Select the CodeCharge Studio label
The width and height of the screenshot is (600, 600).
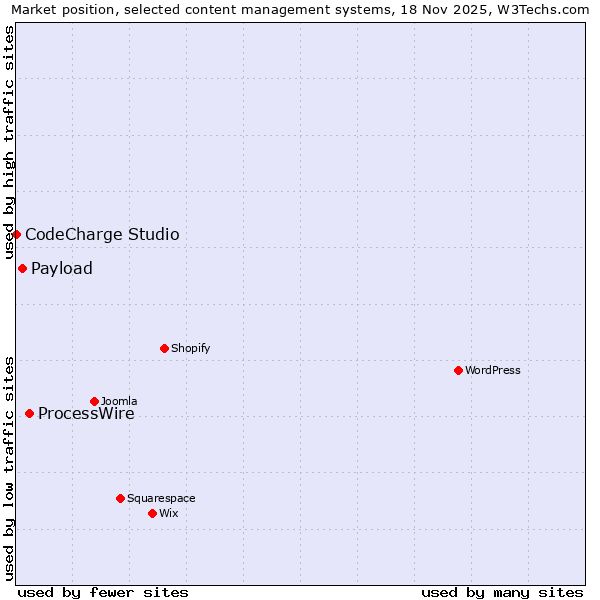(102, 234)
